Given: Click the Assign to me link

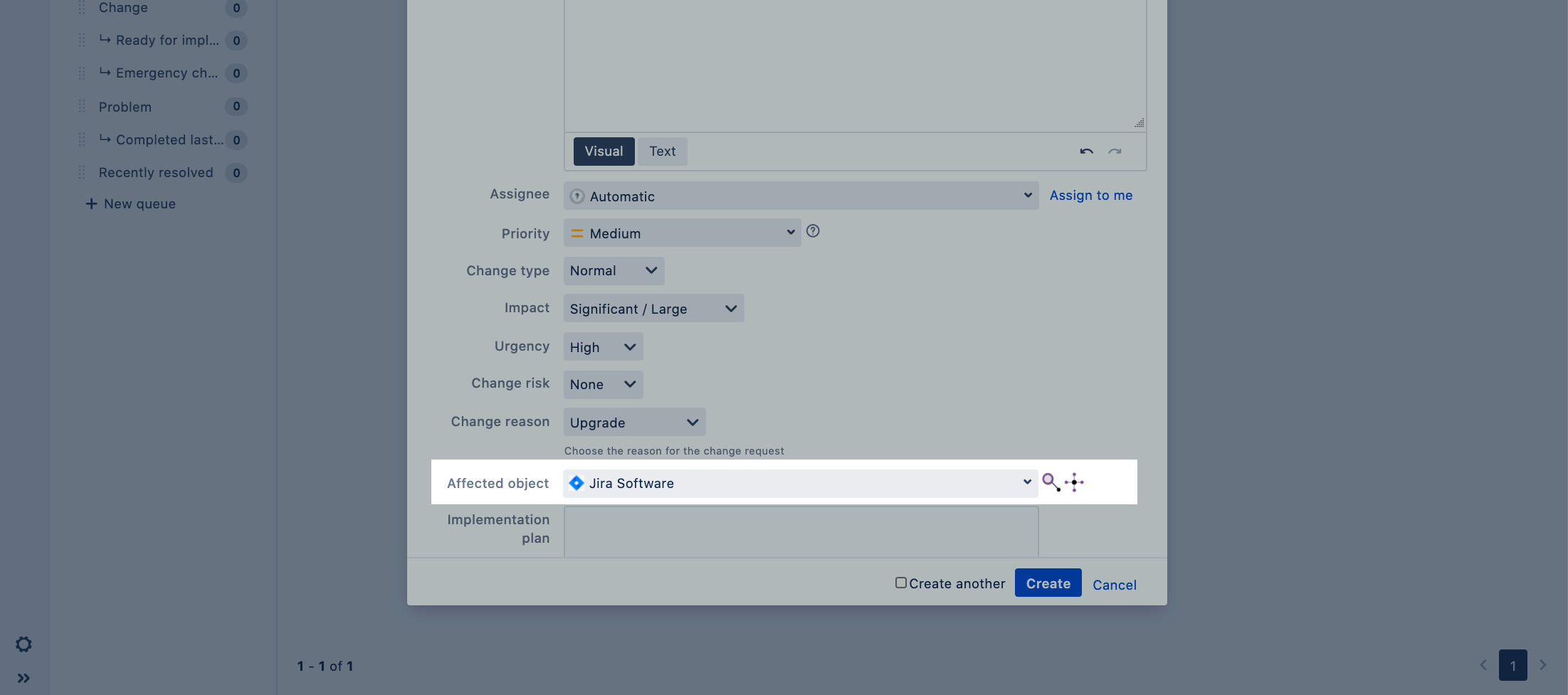Looking at the screenshot, I should 1090,196.
